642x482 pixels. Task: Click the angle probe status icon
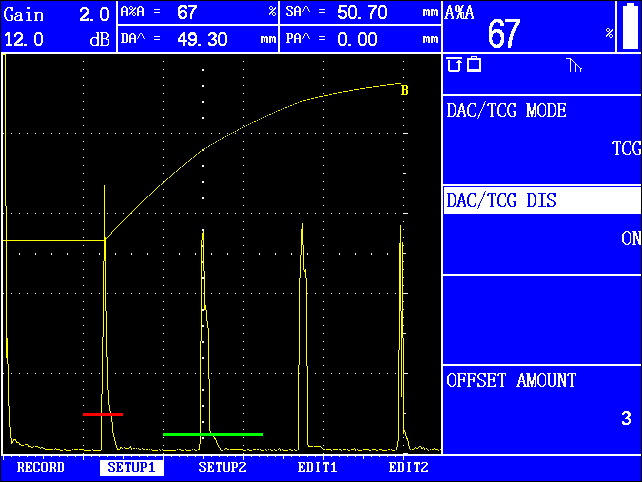tap(573, 66)
